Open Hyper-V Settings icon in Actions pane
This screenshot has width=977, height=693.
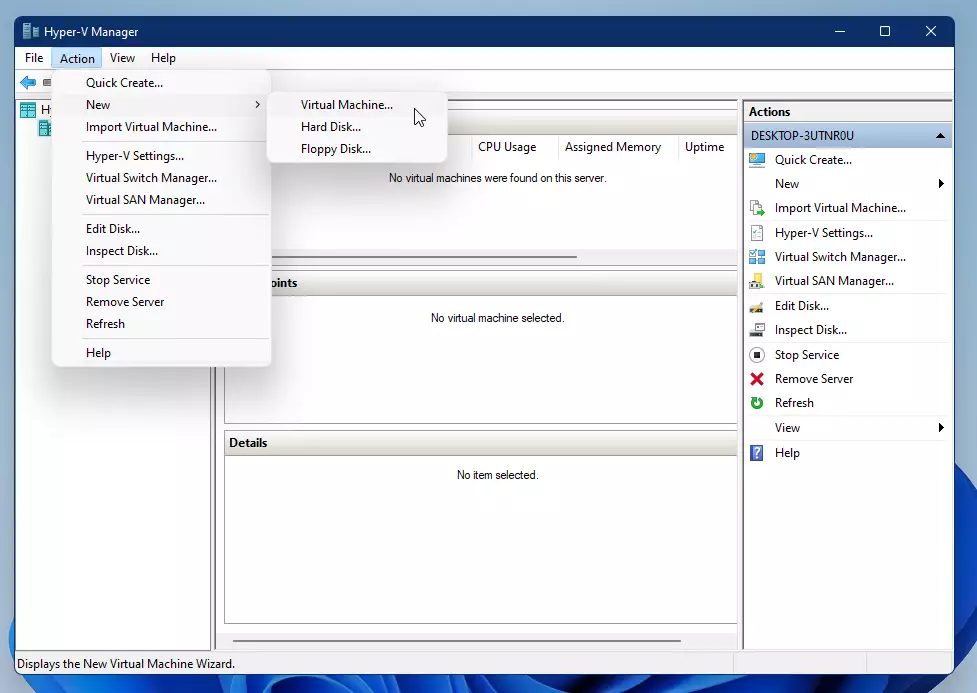(757, 233)
